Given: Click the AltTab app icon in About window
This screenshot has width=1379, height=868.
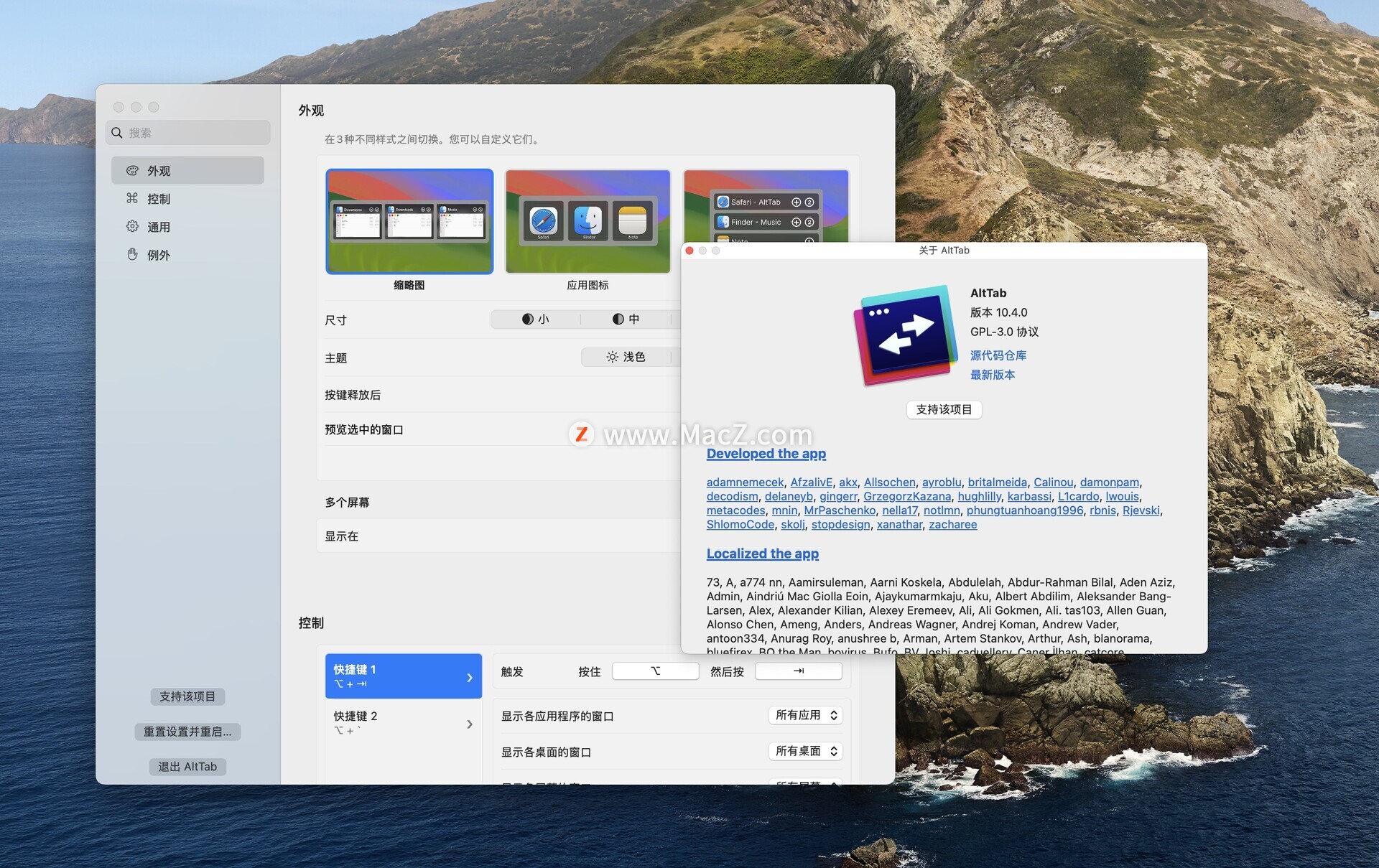Looking at the screenshot, I should click(905, 335).
